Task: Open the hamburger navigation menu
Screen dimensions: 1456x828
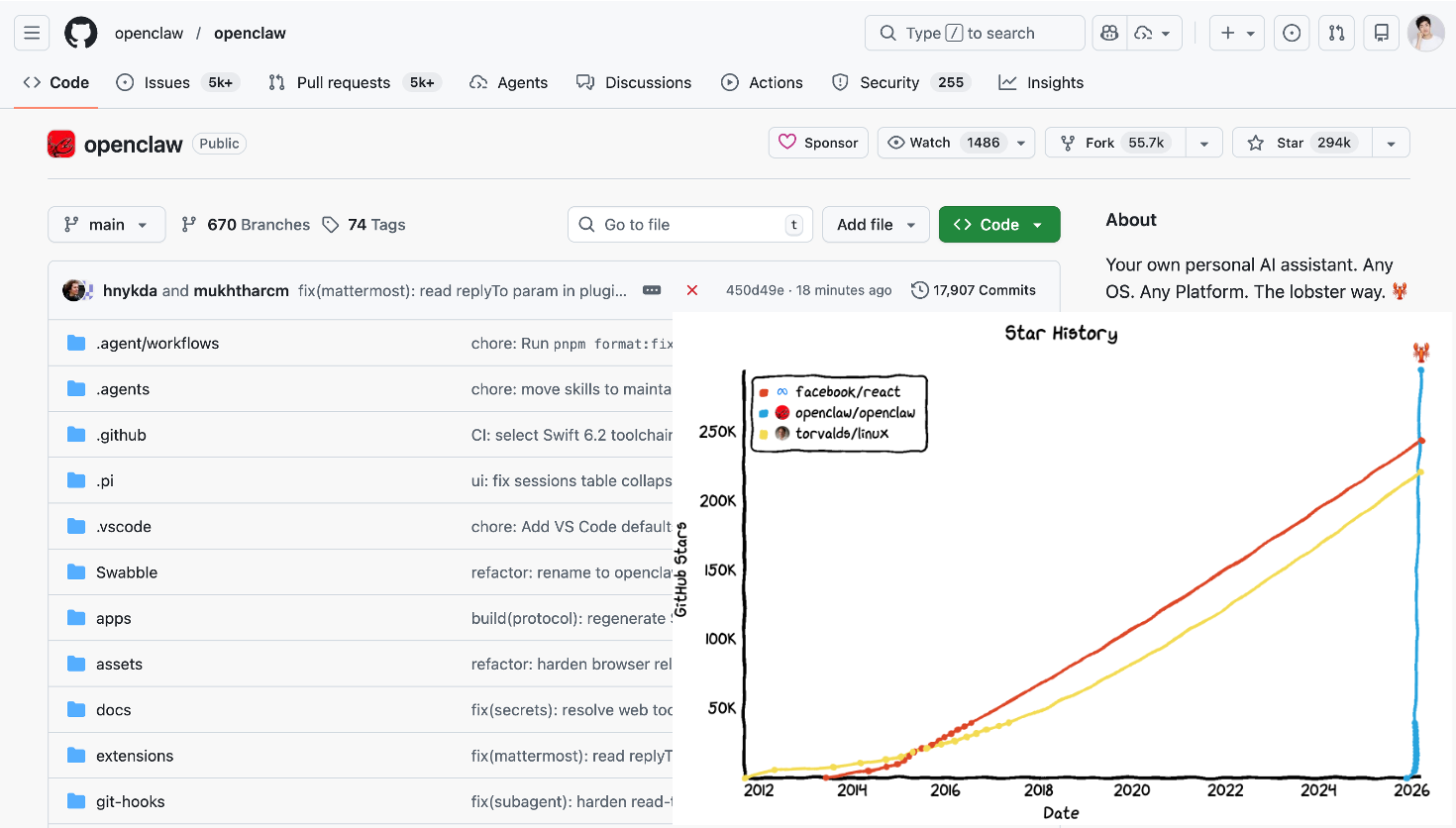Action: (x=32, y=33)
